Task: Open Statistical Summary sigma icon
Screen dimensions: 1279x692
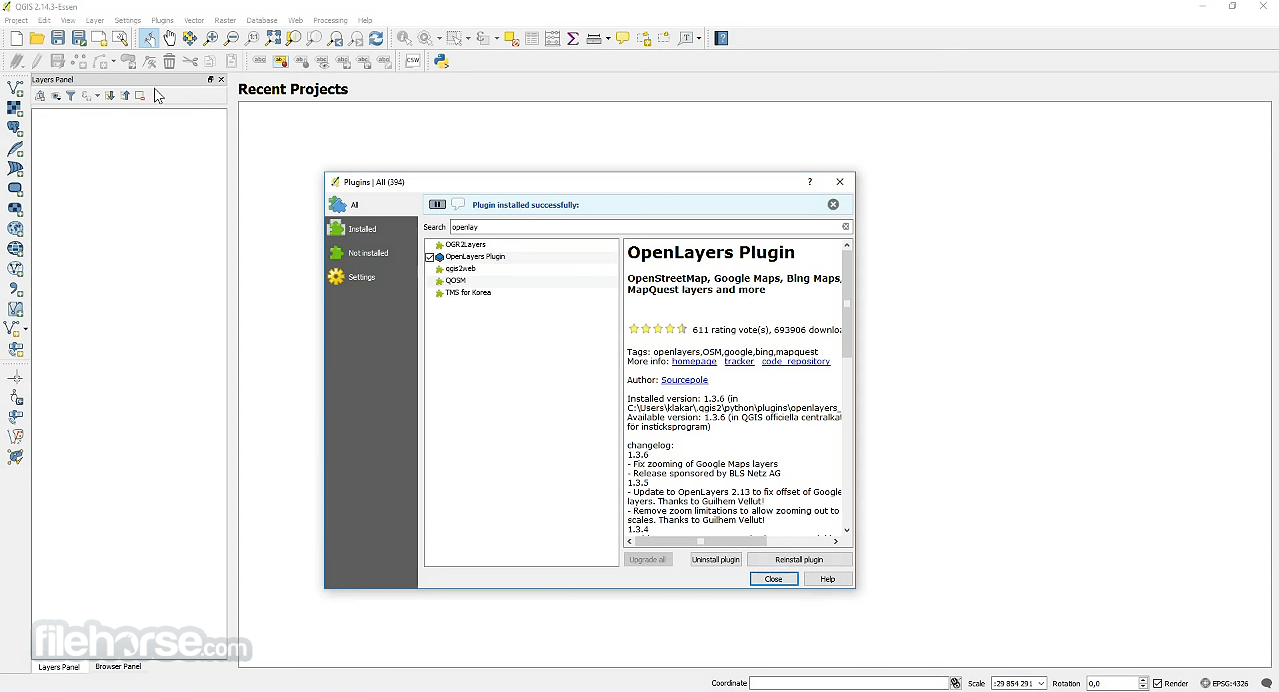Action: pyautogui.click(x=573, y=38)
